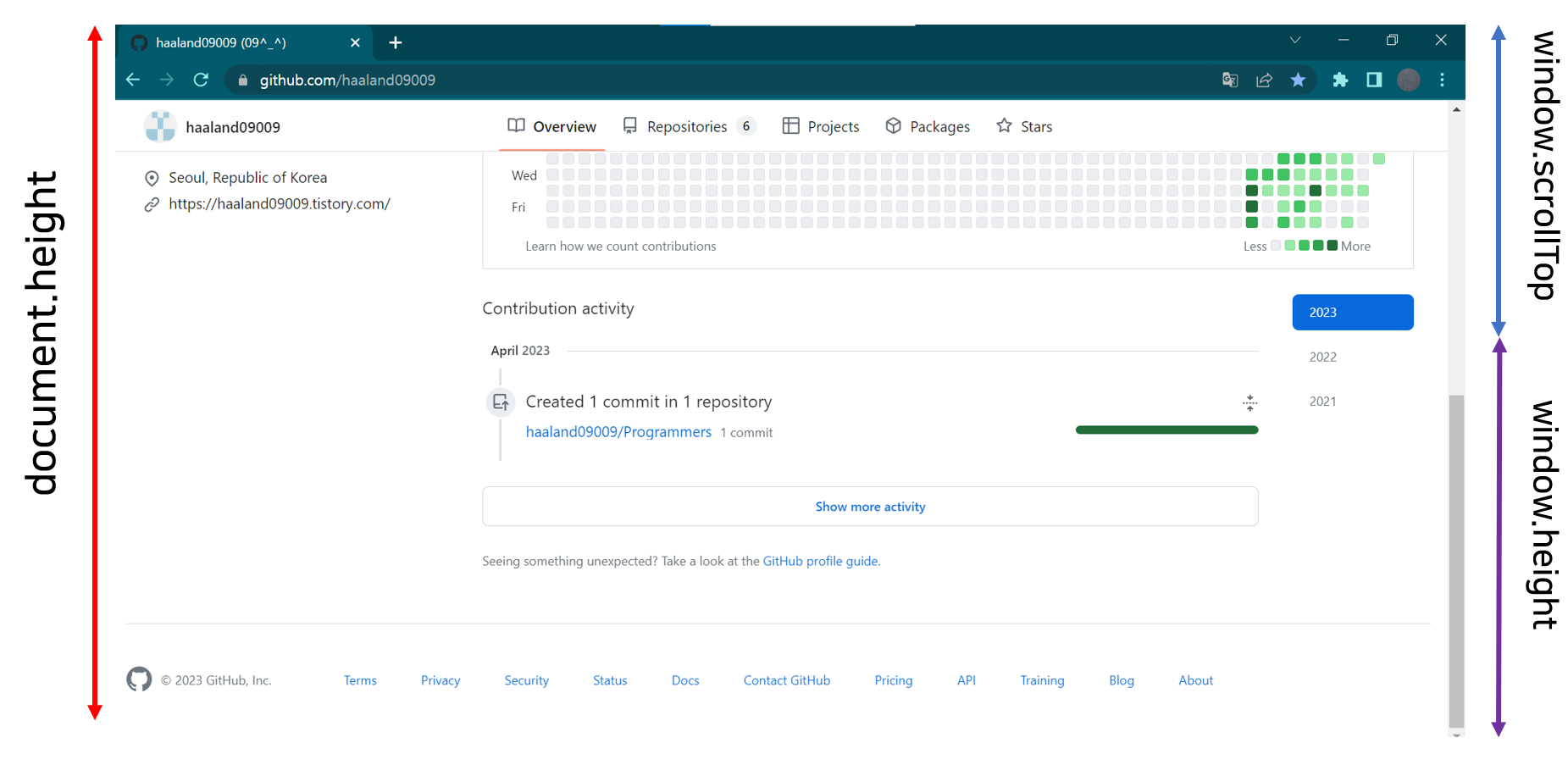Open the Status footer link
The image size is (1568, 765).
[610, 680]
